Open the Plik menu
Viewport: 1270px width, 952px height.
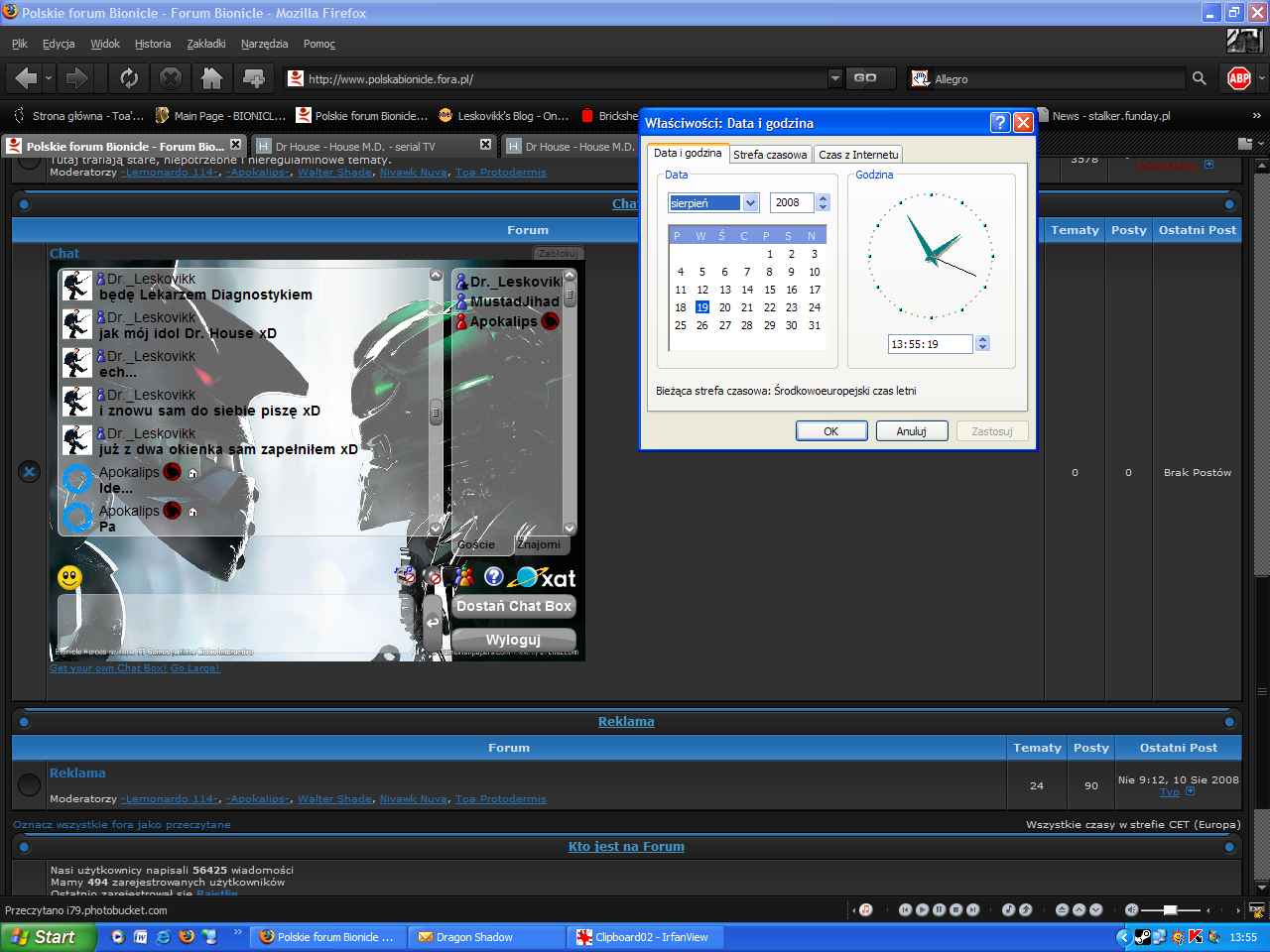20,44
